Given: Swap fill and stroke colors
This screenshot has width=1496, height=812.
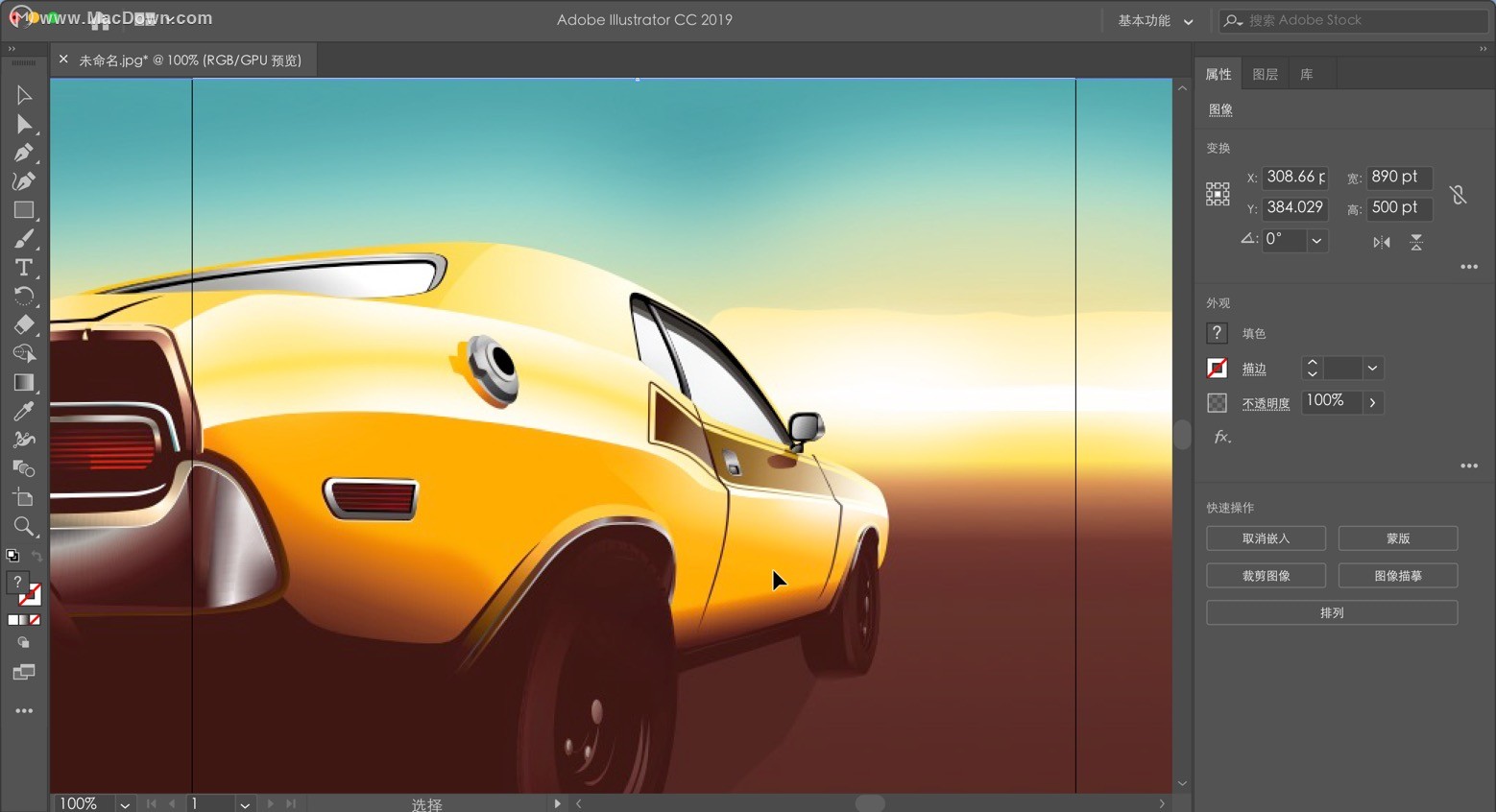Looking at the screenshot, I should [36, 556].
